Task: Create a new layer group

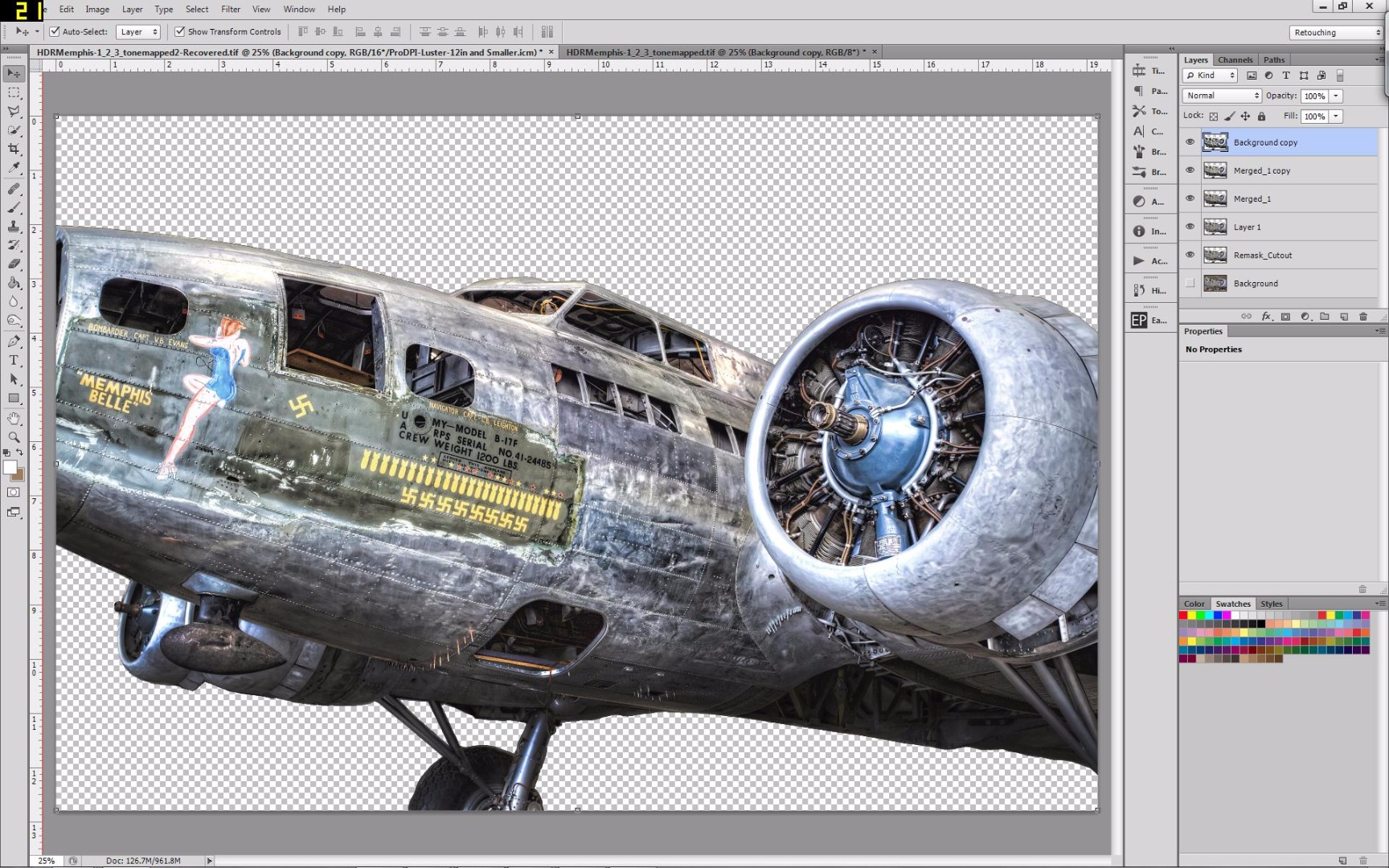Action: click(x=1325, y=317)
